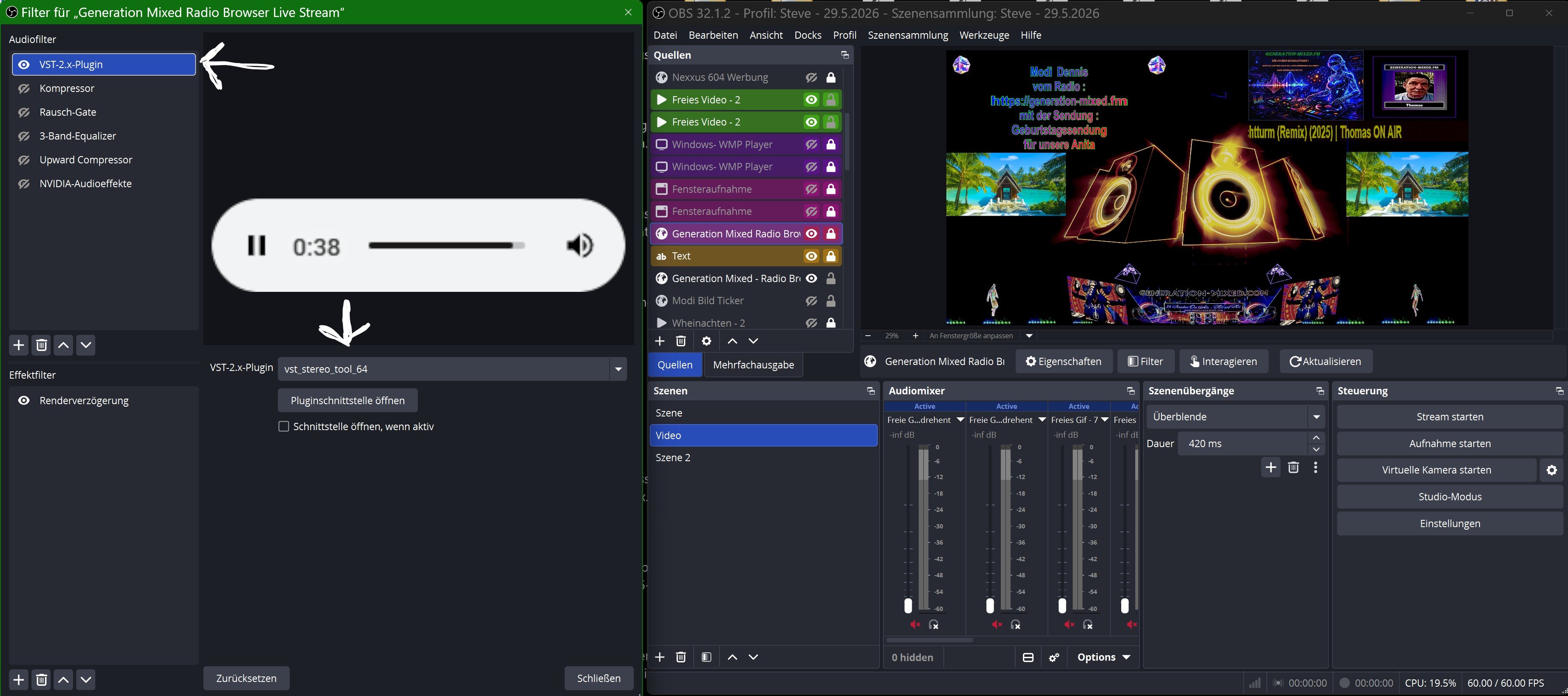The width and height of the screenshot is (1568, 696).
Task: Move selected source up in Quellen
Action: (732, 341)
